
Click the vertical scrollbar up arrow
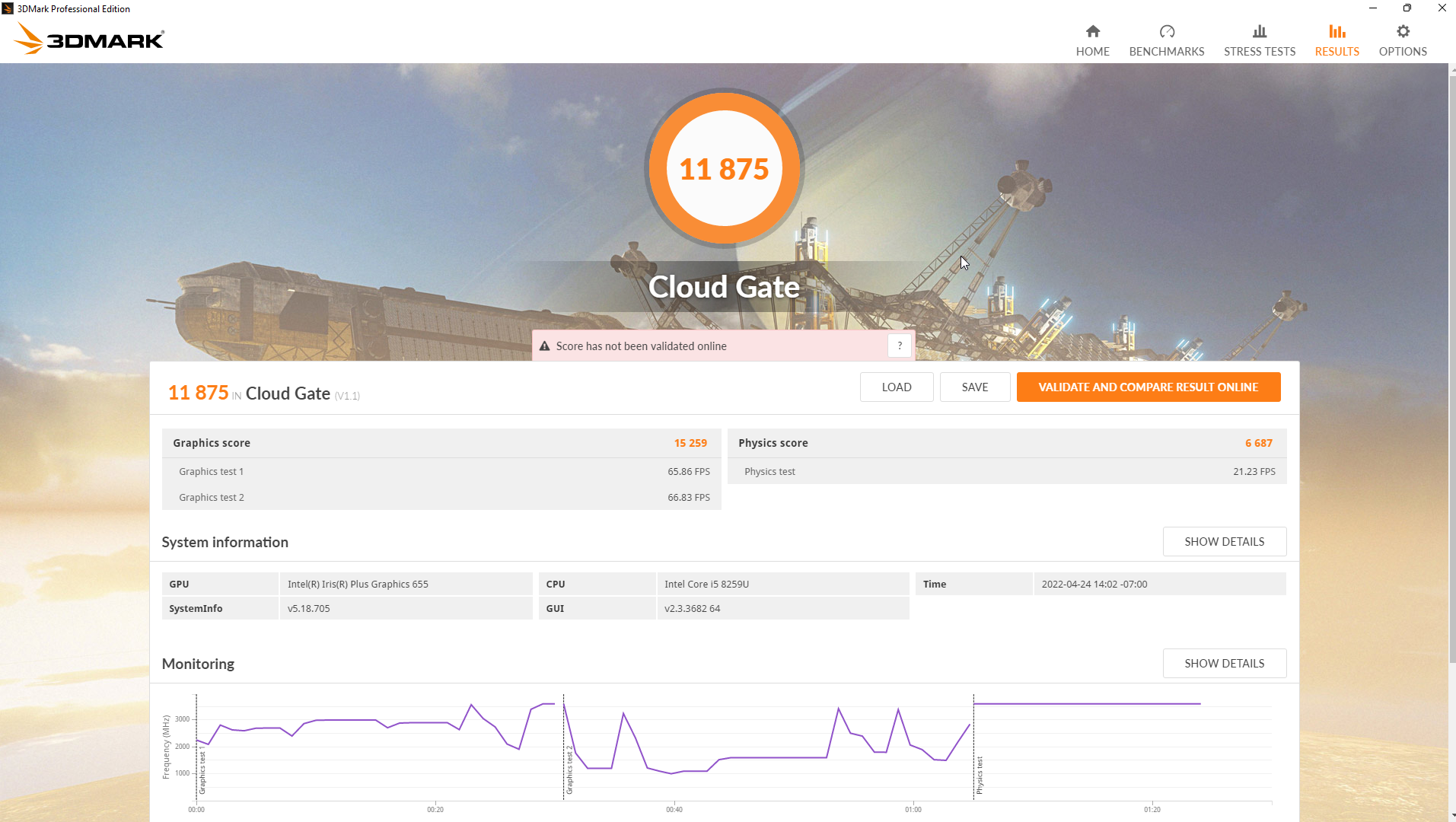click(x=1451, y=69)
